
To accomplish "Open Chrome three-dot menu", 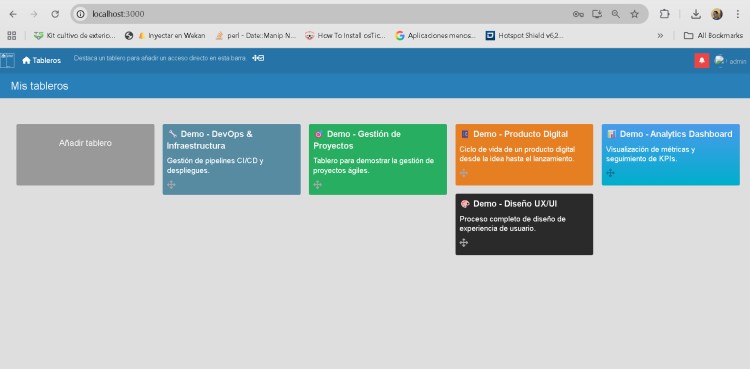I will point(738,14).
